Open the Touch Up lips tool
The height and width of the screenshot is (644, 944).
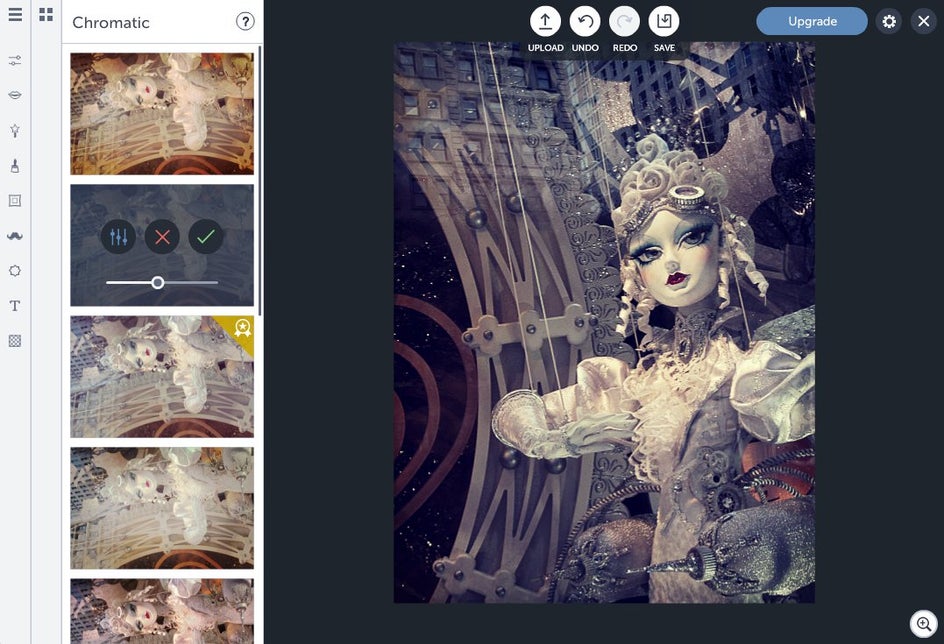click(x=15, y=95)
